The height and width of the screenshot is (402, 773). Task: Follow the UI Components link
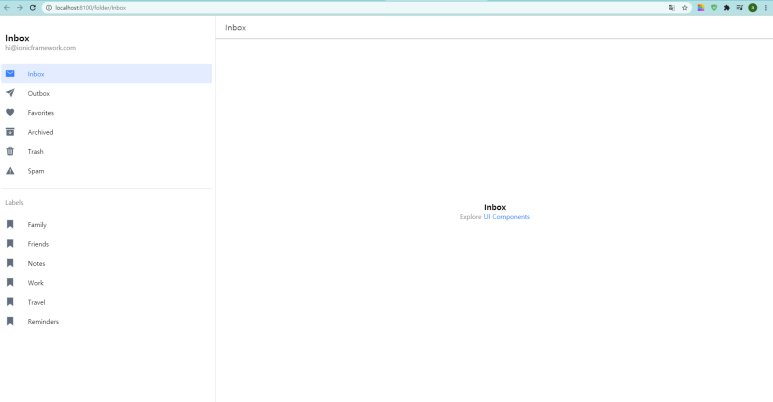tap(506, 217)
